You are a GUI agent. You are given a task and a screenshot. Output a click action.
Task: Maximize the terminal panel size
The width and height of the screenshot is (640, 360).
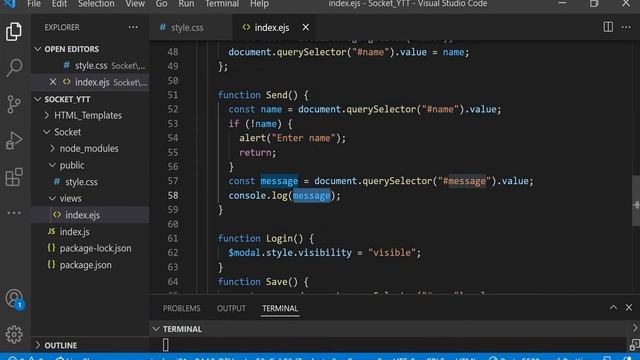[613, 307]
